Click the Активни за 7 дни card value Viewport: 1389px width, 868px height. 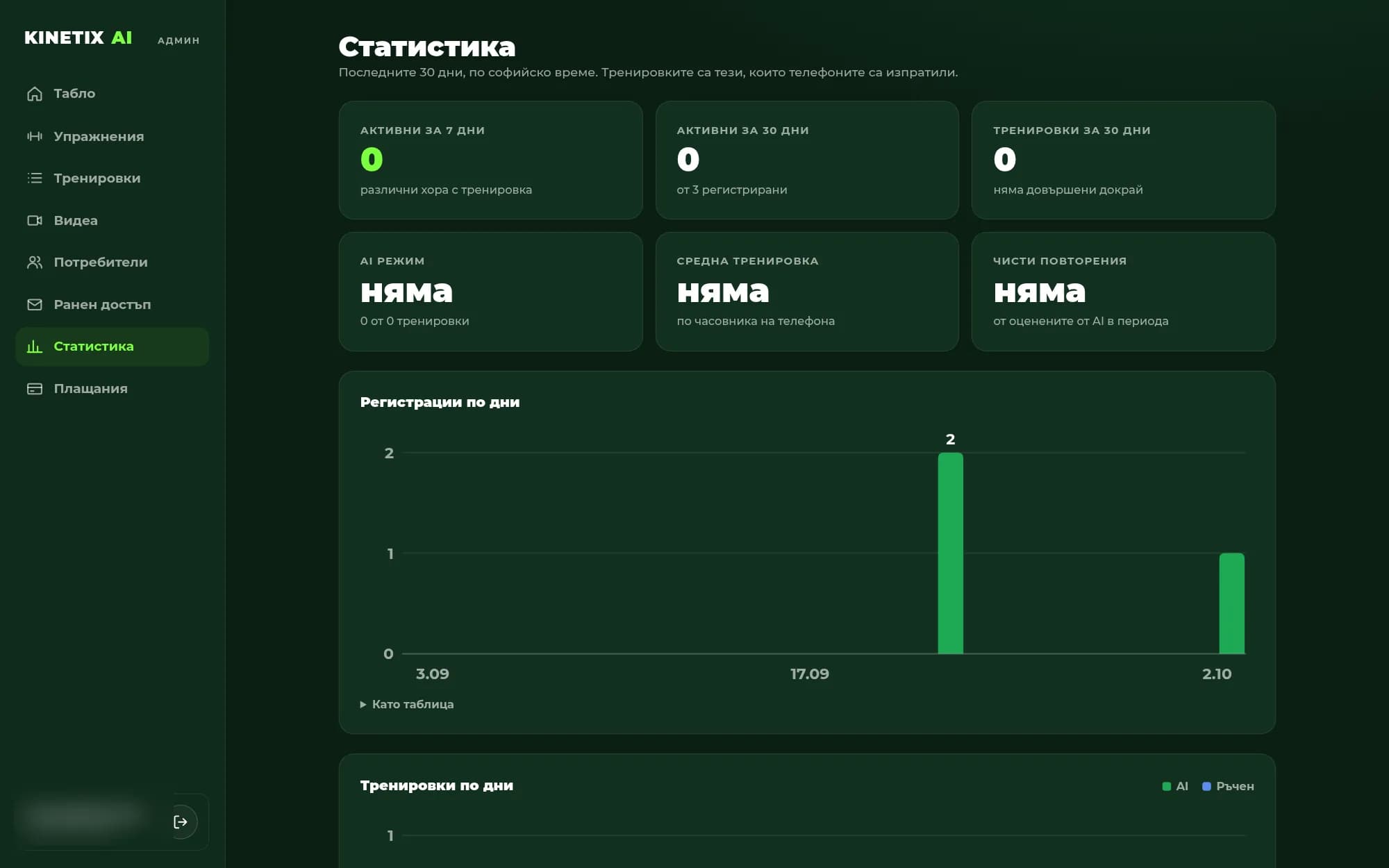[372, 160]
